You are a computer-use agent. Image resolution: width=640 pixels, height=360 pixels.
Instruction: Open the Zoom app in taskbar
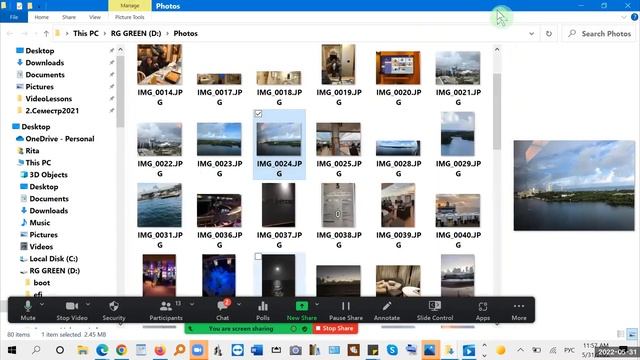click(x=198, y=350)
